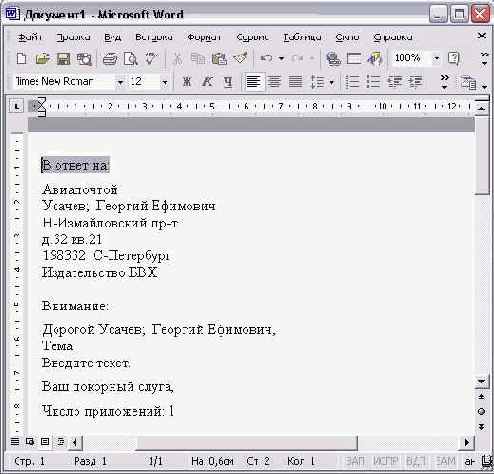Open the Окно menu
494x474 pixels.
(347, 37)
